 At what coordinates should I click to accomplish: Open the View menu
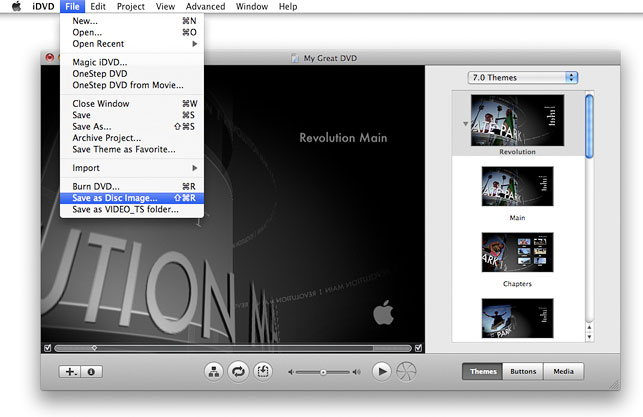pos(165,7)
